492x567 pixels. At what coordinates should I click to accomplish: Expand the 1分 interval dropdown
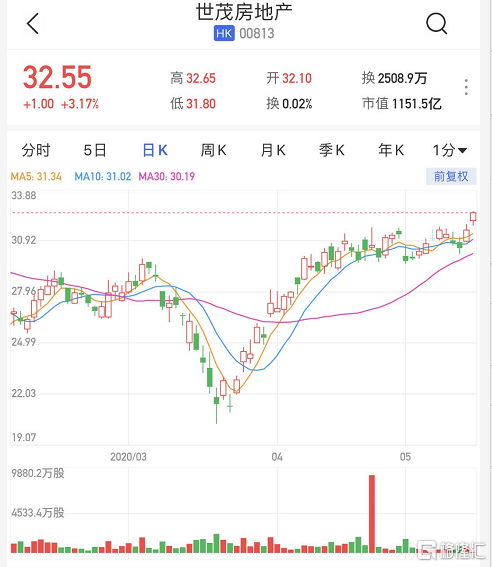click(450, 150)
